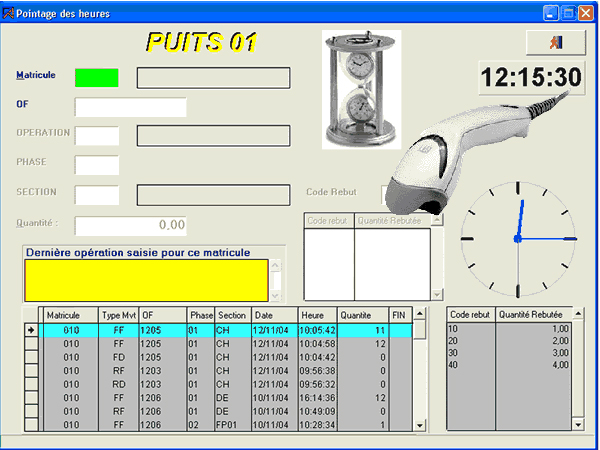Viewport: 600px width, 450px height.
Task: Click the Type Mvt column header
Action: [119, 315]
